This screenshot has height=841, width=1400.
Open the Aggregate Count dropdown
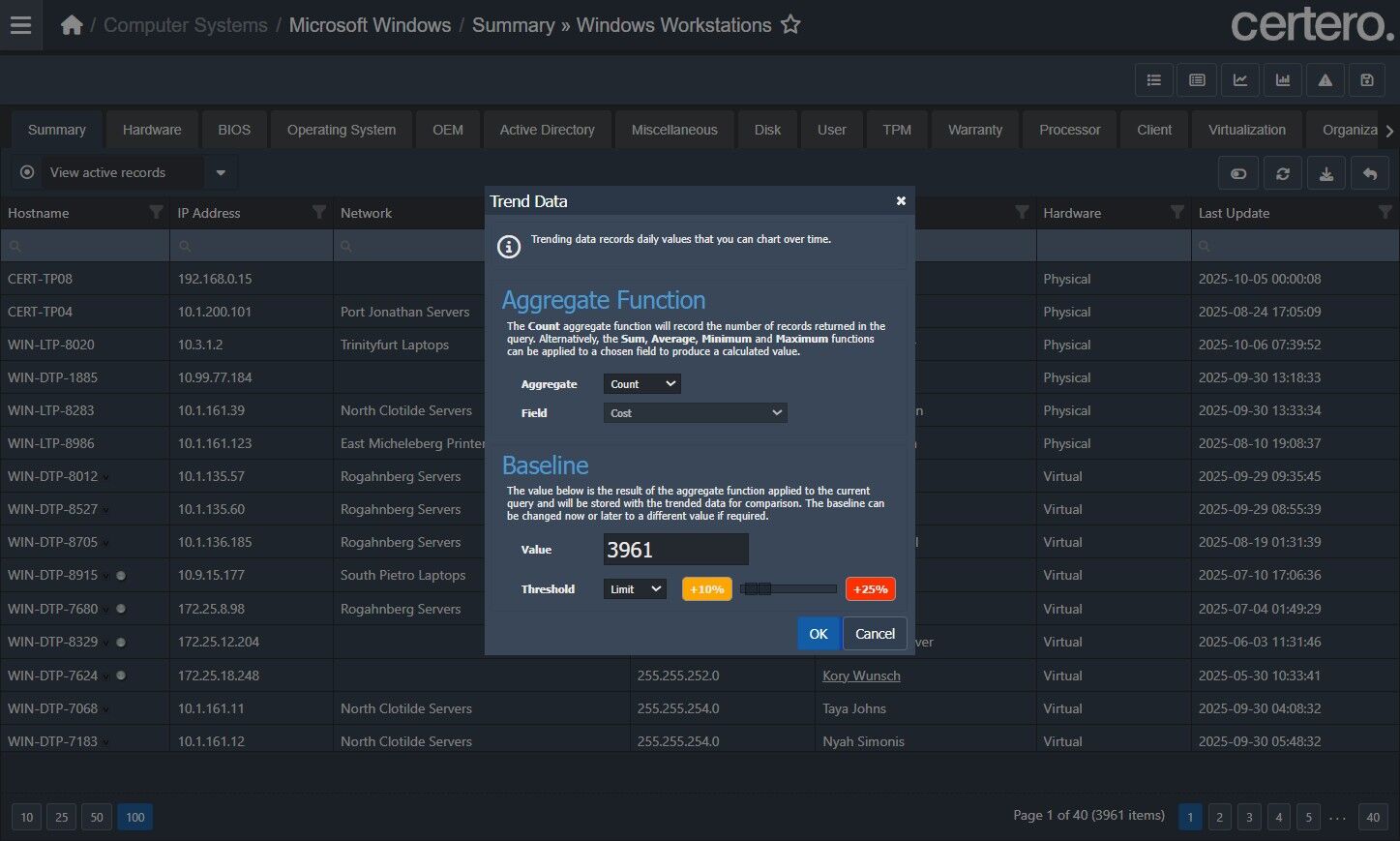click(x=642, y=384)
